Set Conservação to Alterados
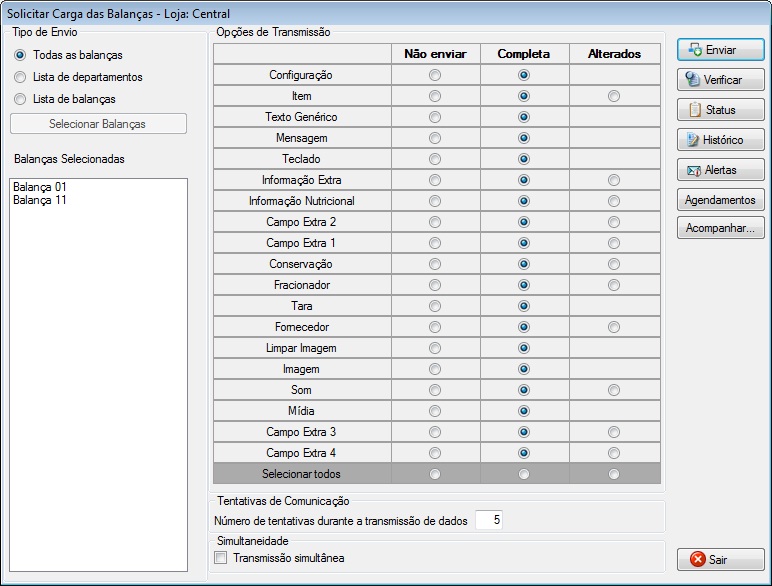The width and height of the screenshot is (772, 586). [613, 264]
